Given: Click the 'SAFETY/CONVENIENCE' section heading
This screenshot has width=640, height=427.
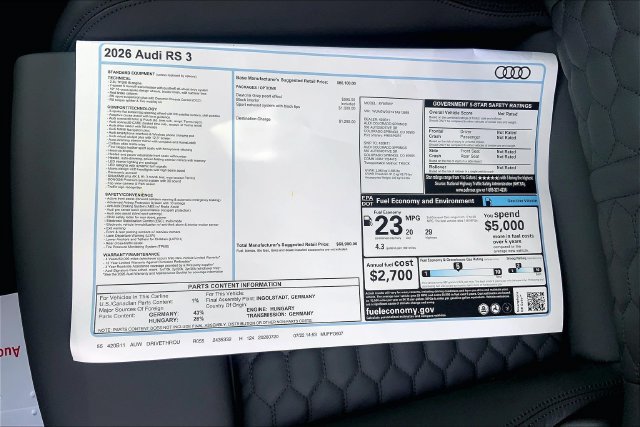Looking at the screenshot, I should (x=129, y=195).
